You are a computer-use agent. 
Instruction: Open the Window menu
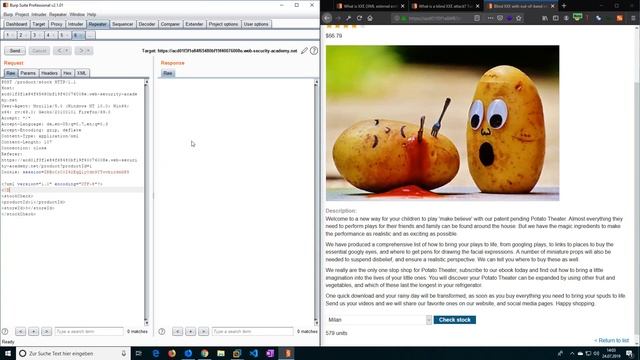77,14
